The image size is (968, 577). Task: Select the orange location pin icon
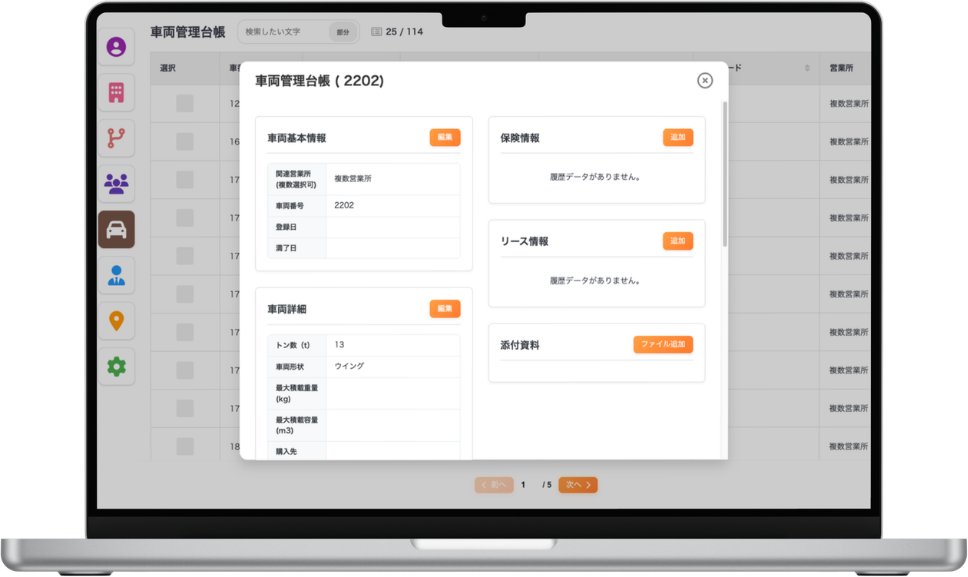(x=116, y=321)
